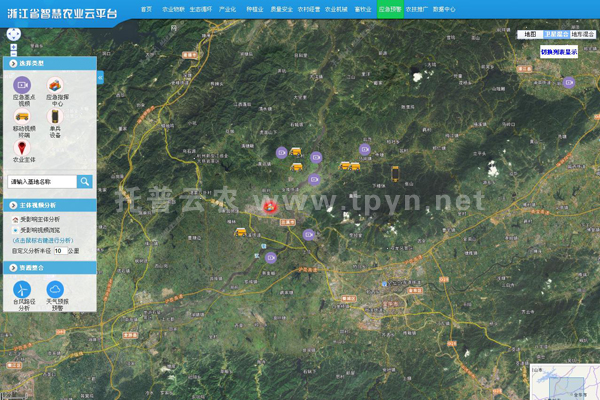Click the 切换列表显示 button
This screenshot has width=600, height=400.
[x=560, y=50]
